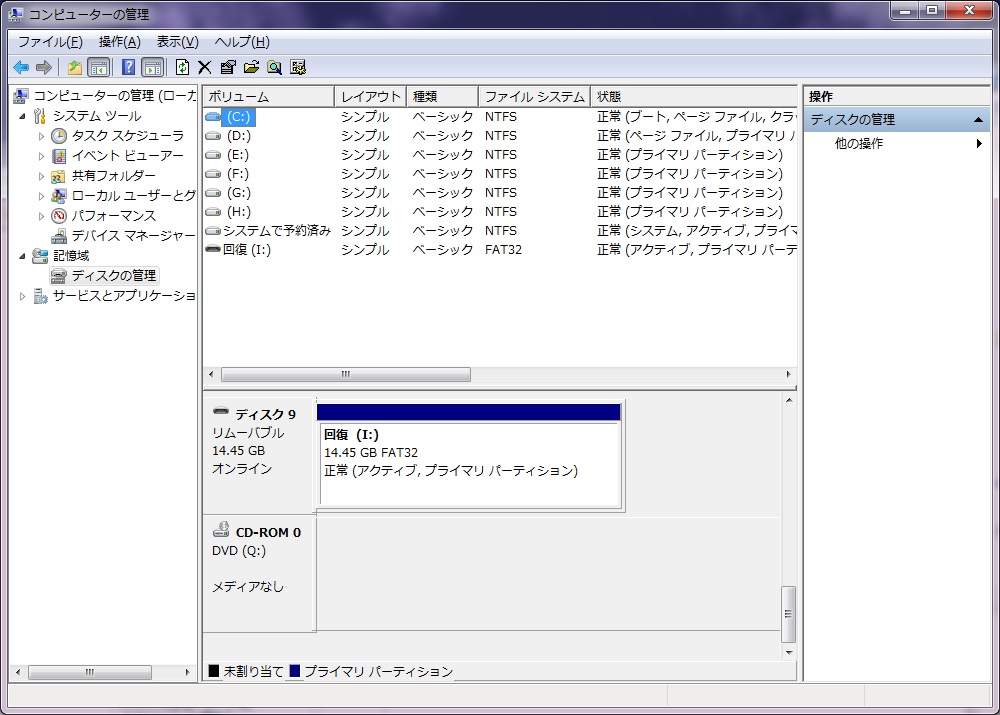Screen dimensions: 1000x715
Task: Click the Refresh icon in toolbar
Action: pos(182,67)
